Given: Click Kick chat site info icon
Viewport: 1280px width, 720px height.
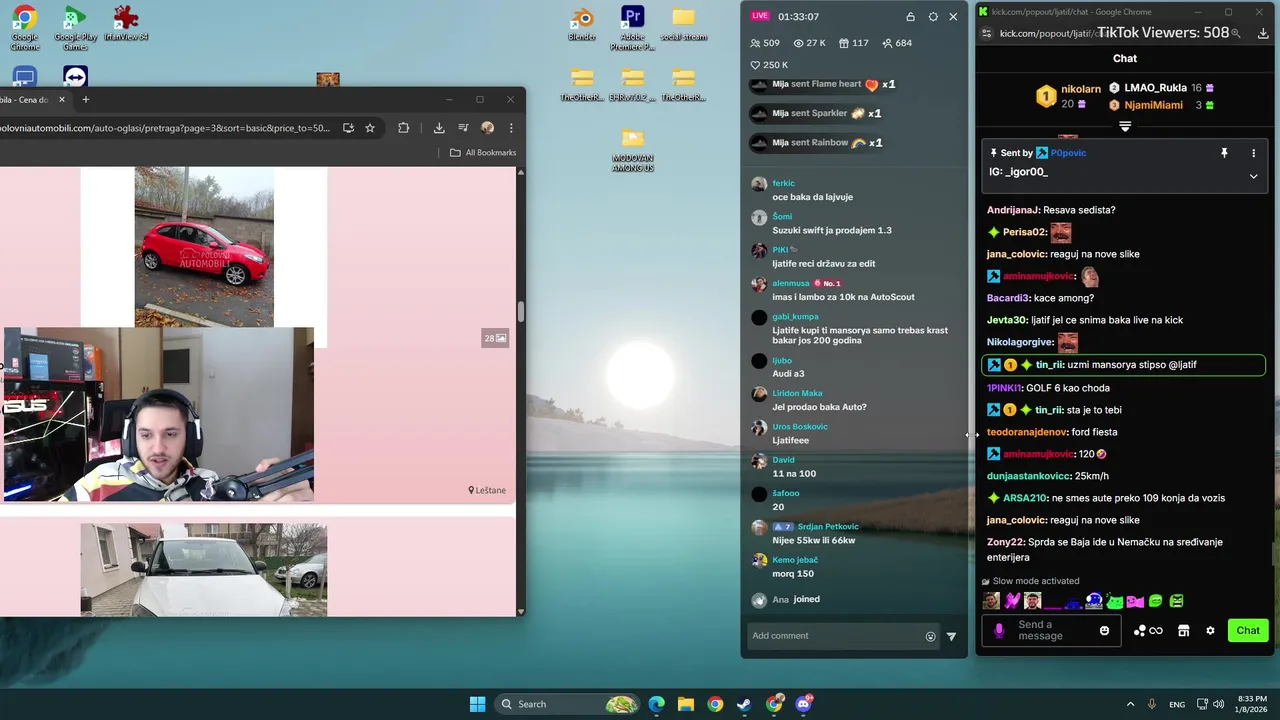Looking at the screenshot, I should 987,33.
